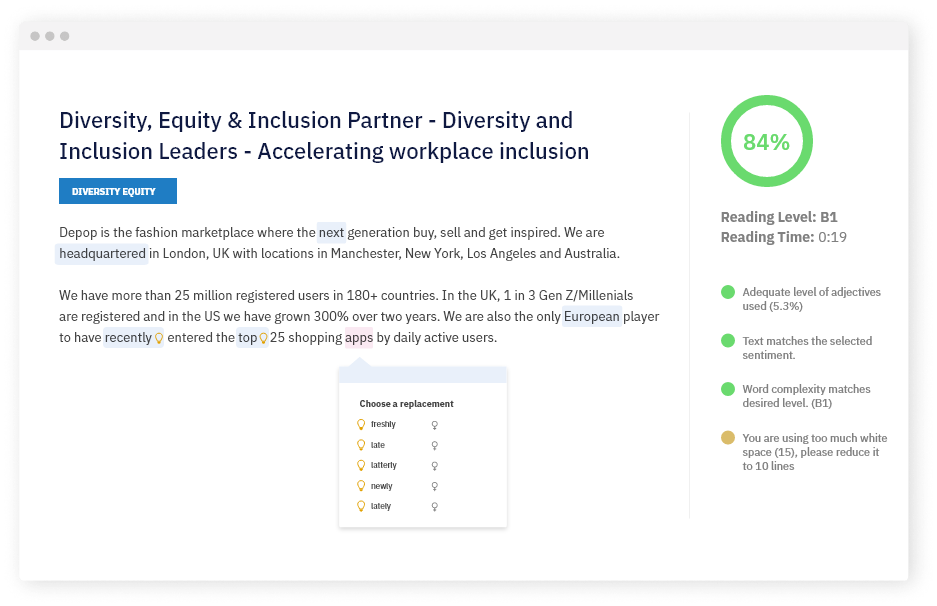
Task: Click the lightbulb icon beside 'newly'
Action: 361,485
